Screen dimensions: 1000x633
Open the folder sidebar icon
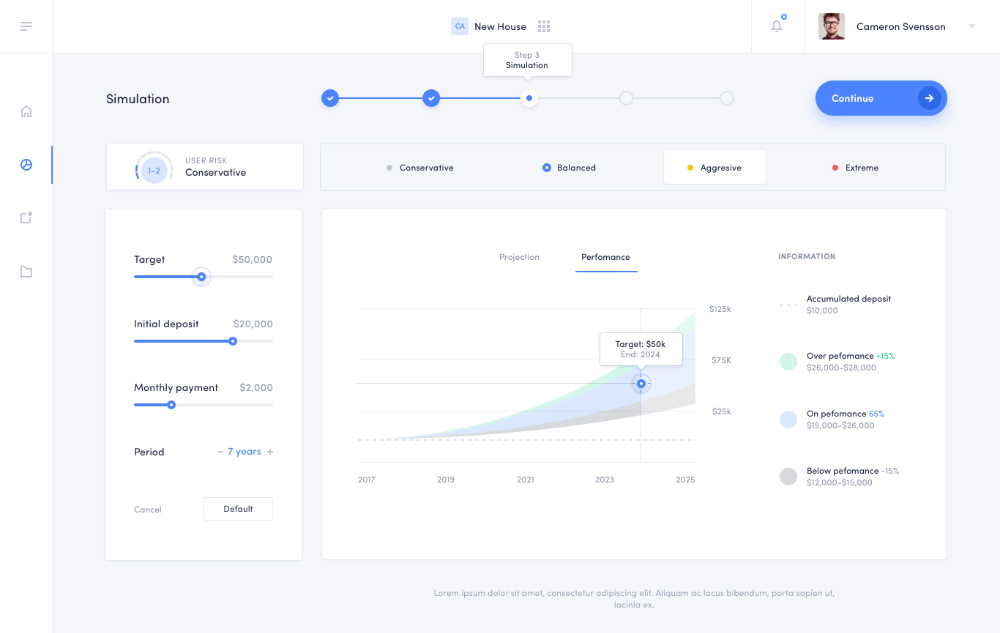coord(26,271)
